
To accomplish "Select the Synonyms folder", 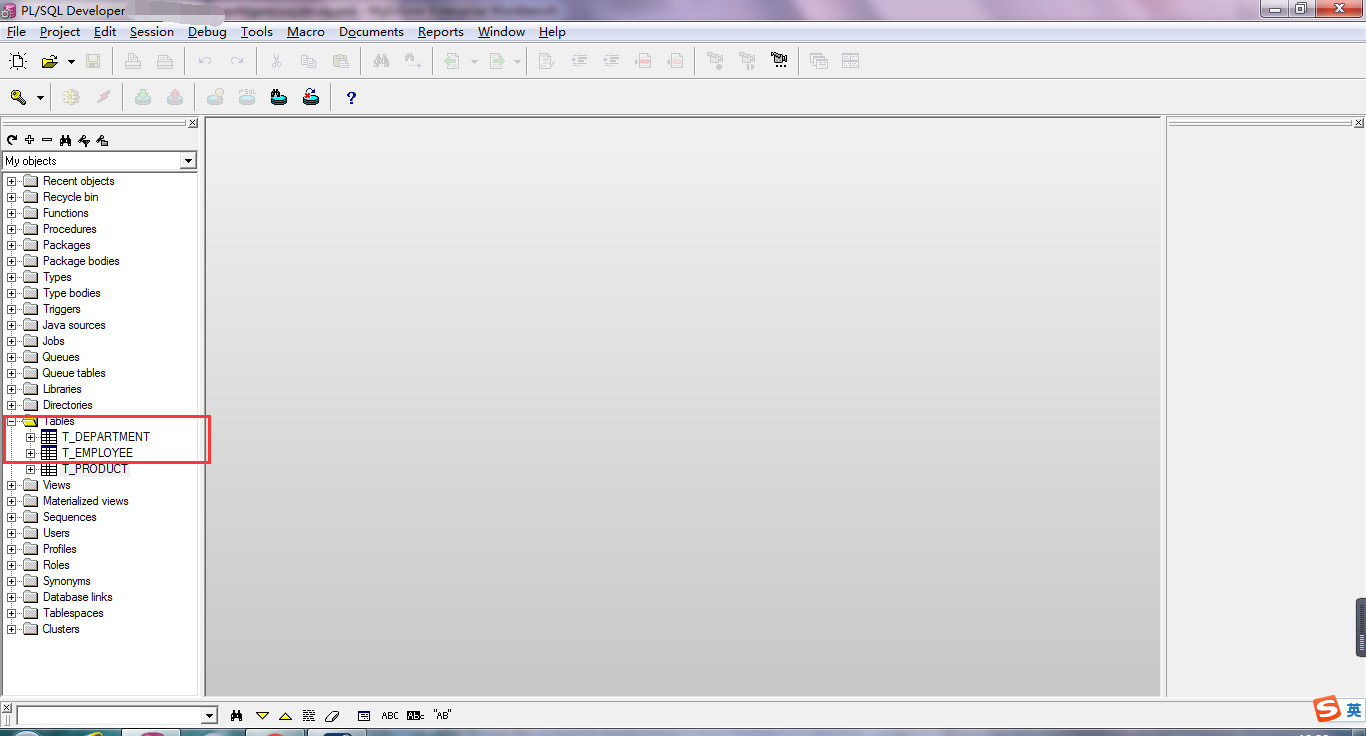I will pos(66,581).
